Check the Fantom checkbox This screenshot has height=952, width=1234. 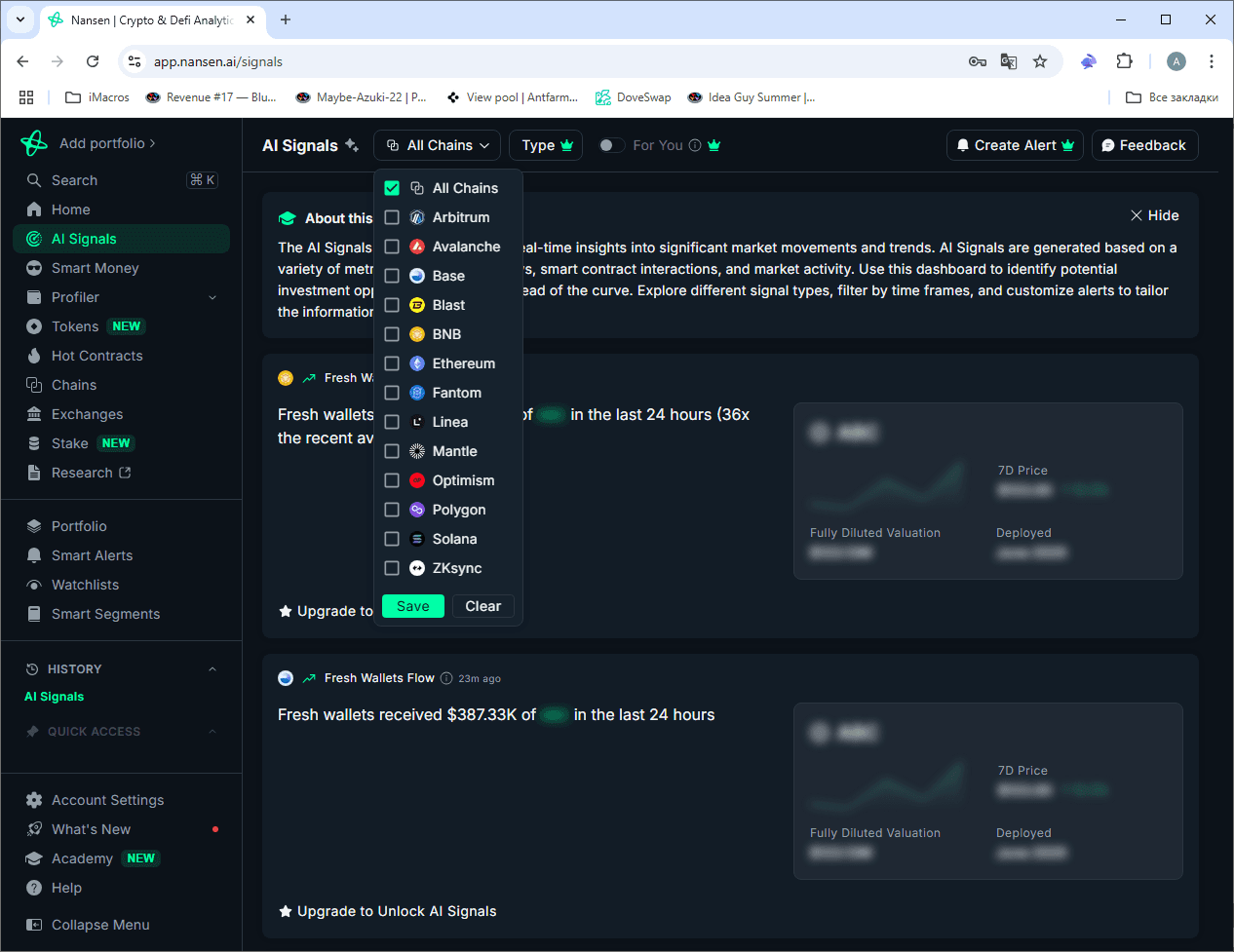(392, 393)
